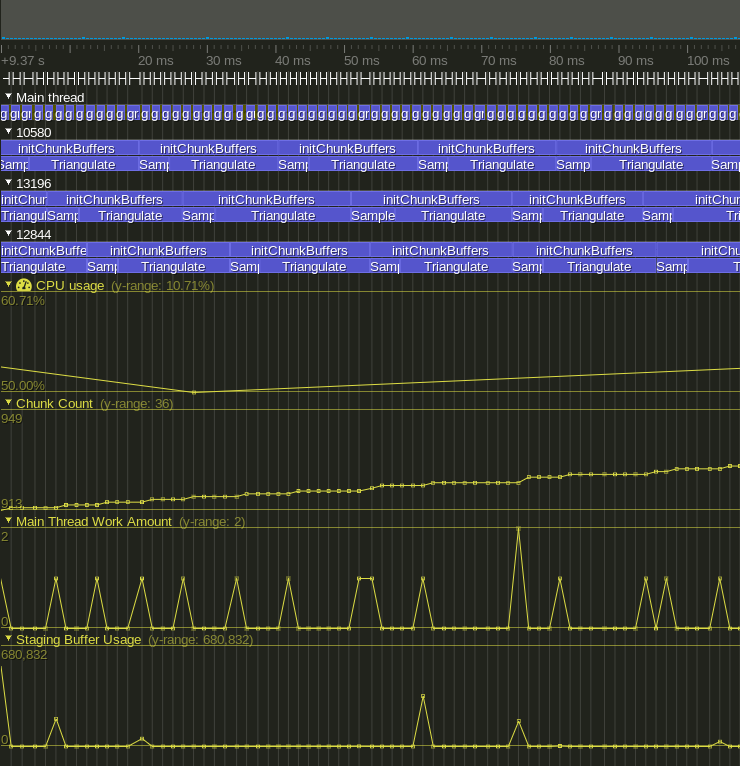Click the Main Thread Work Amount y-range 2 text
The image size is (740, 766).
[212, 522]
